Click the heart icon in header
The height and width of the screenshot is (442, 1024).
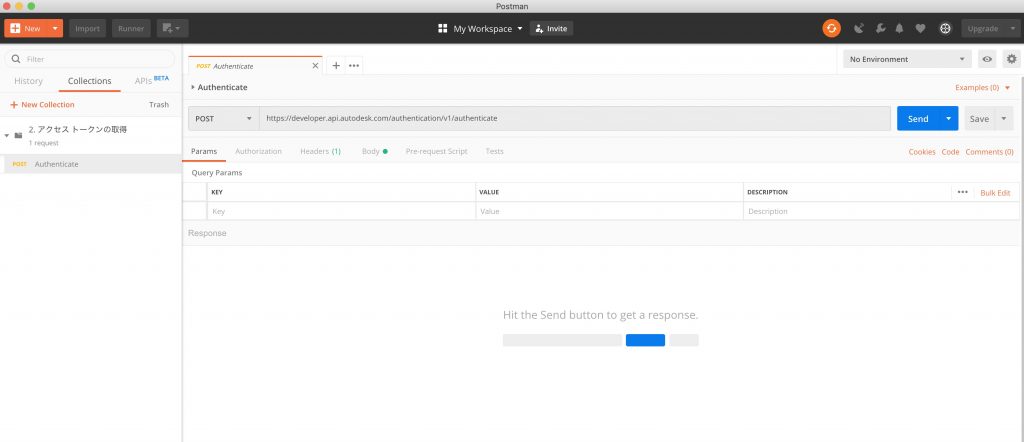point(920,28)
